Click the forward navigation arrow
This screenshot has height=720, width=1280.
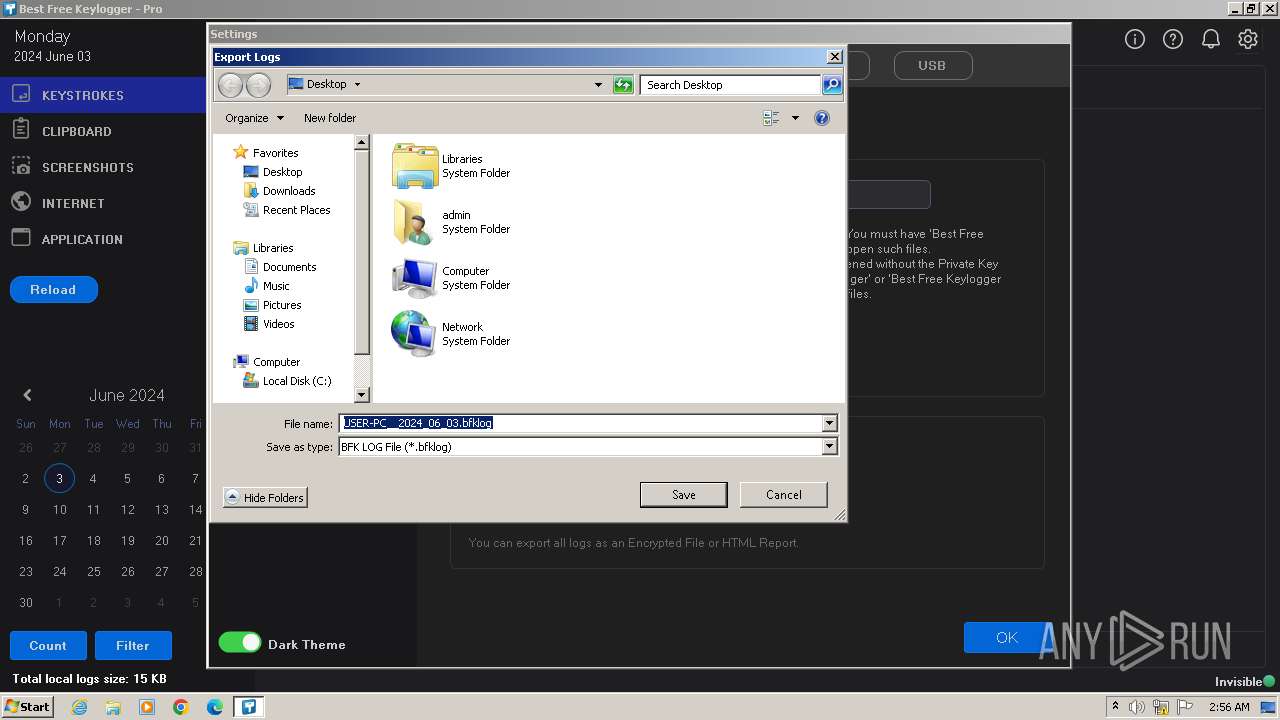pyautogui.click(x=258, y=85)
